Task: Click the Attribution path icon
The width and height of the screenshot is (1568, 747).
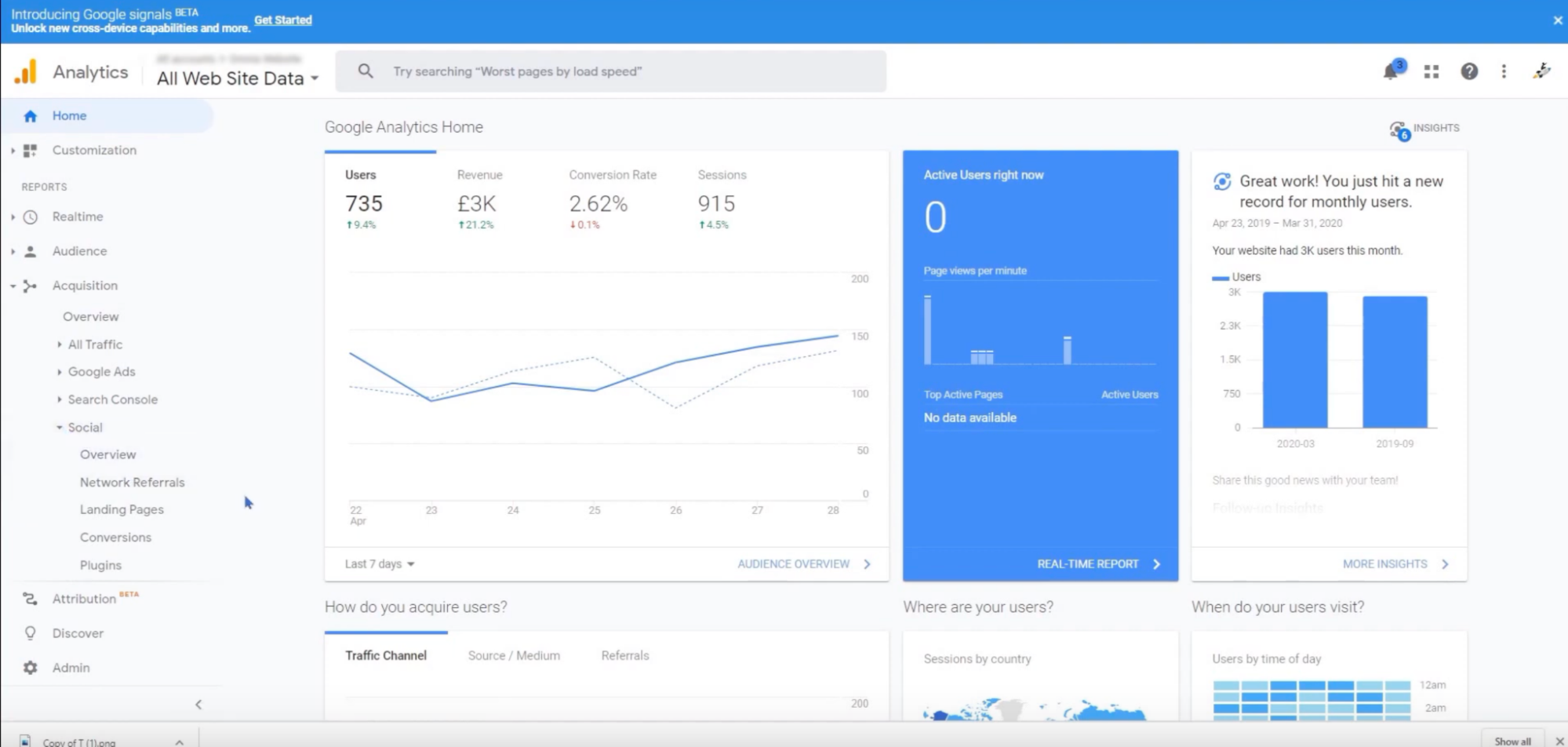Action: (31, 599)
